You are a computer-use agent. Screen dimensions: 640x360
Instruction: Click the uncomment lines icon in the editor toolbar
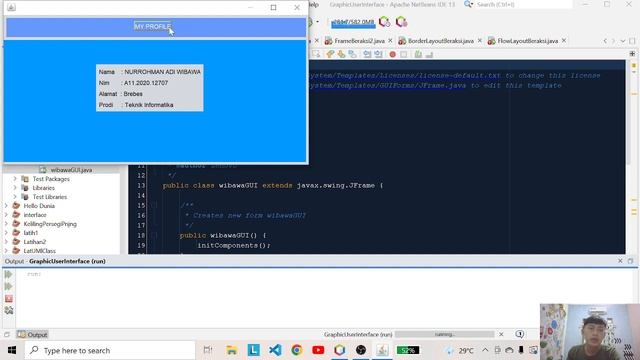pos(429,54)
